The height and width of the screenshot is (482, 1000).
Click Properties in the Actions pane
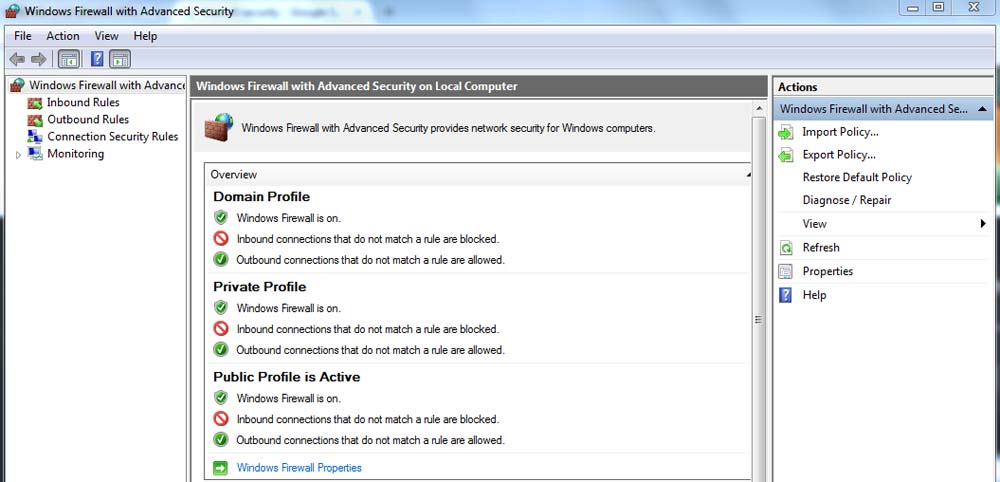click(x=828, y=272)
